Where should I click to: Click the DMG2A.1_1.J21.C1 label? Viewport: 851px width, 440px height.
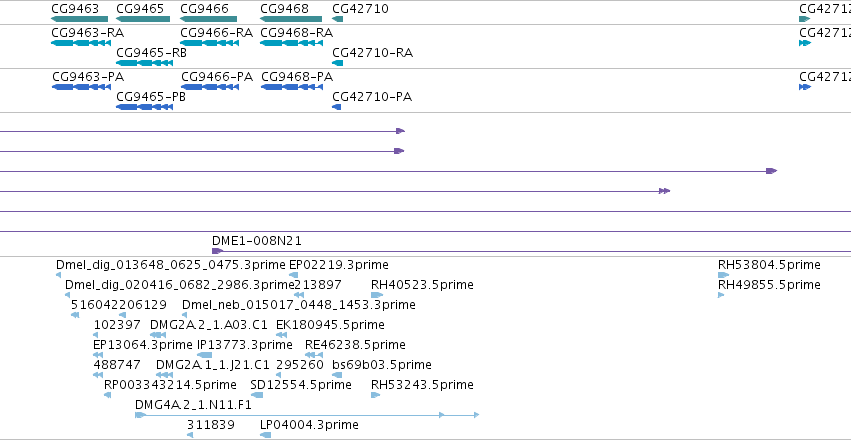[212, 365]
